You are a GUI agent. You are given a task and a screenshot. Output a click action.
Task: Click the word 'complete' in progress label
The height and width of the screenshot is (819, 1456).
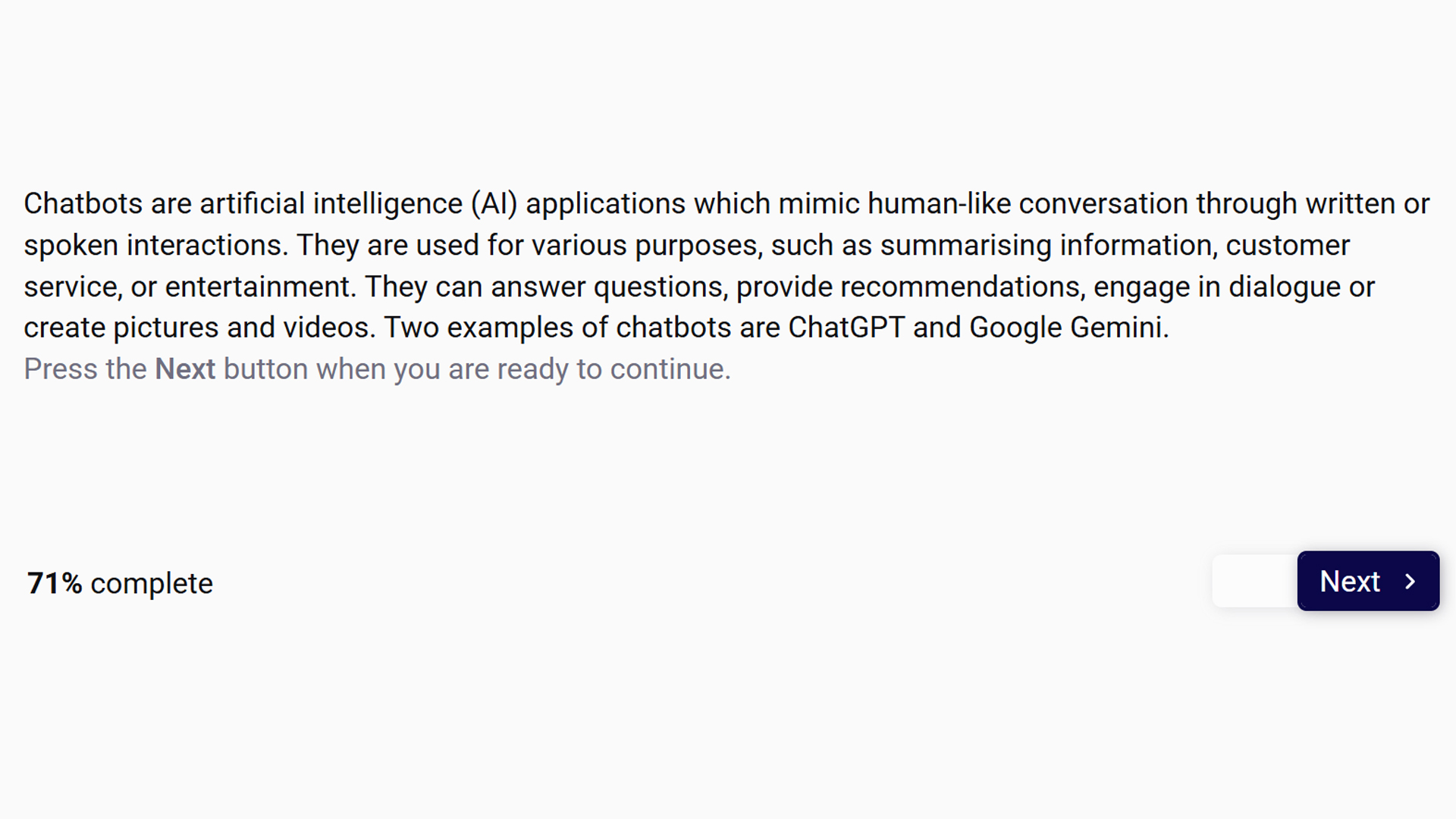tap(152, 584)
